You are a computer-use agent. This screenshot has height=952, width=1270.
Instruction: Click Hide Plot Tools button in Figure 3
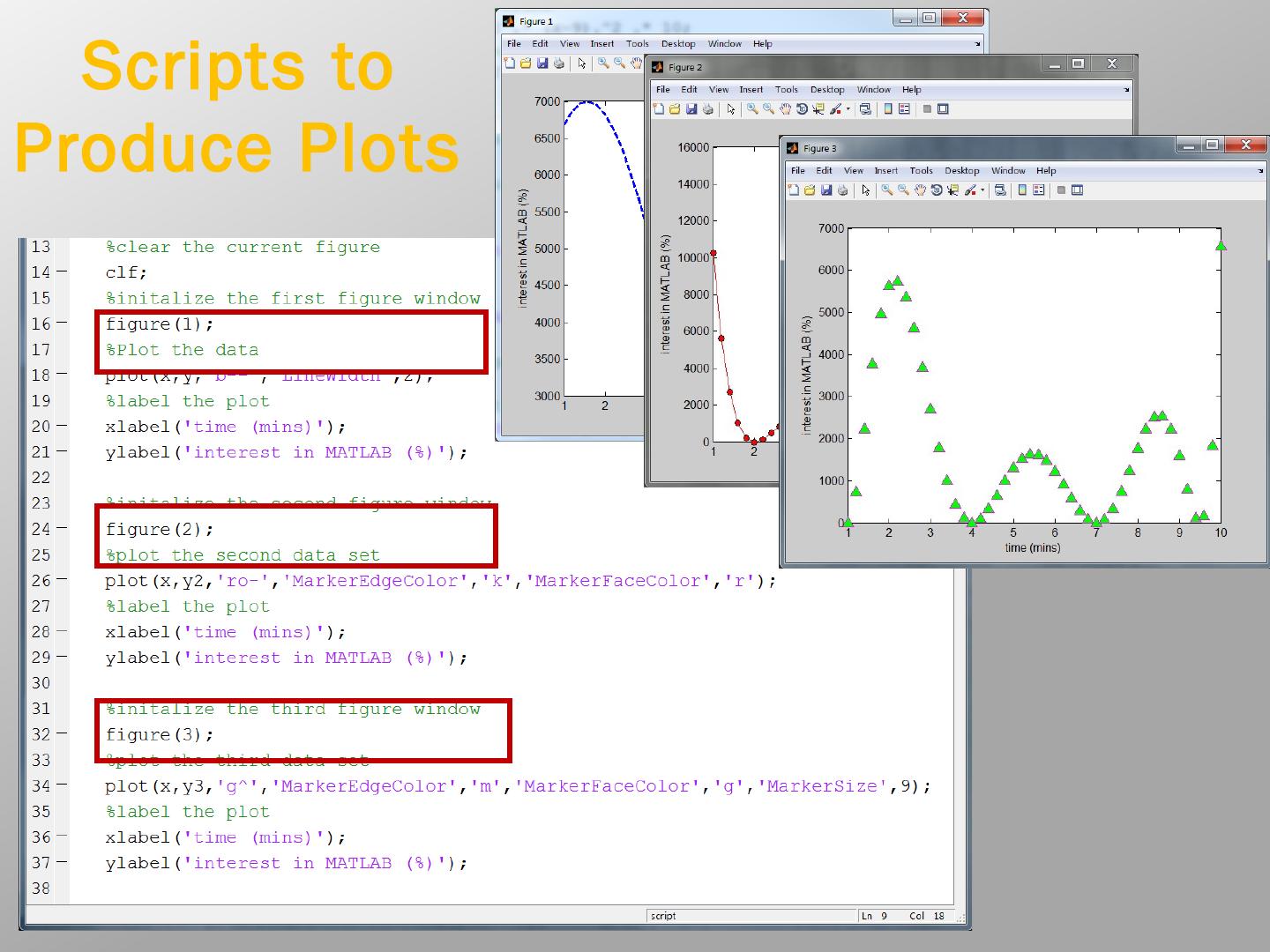tap(1061, 190)
